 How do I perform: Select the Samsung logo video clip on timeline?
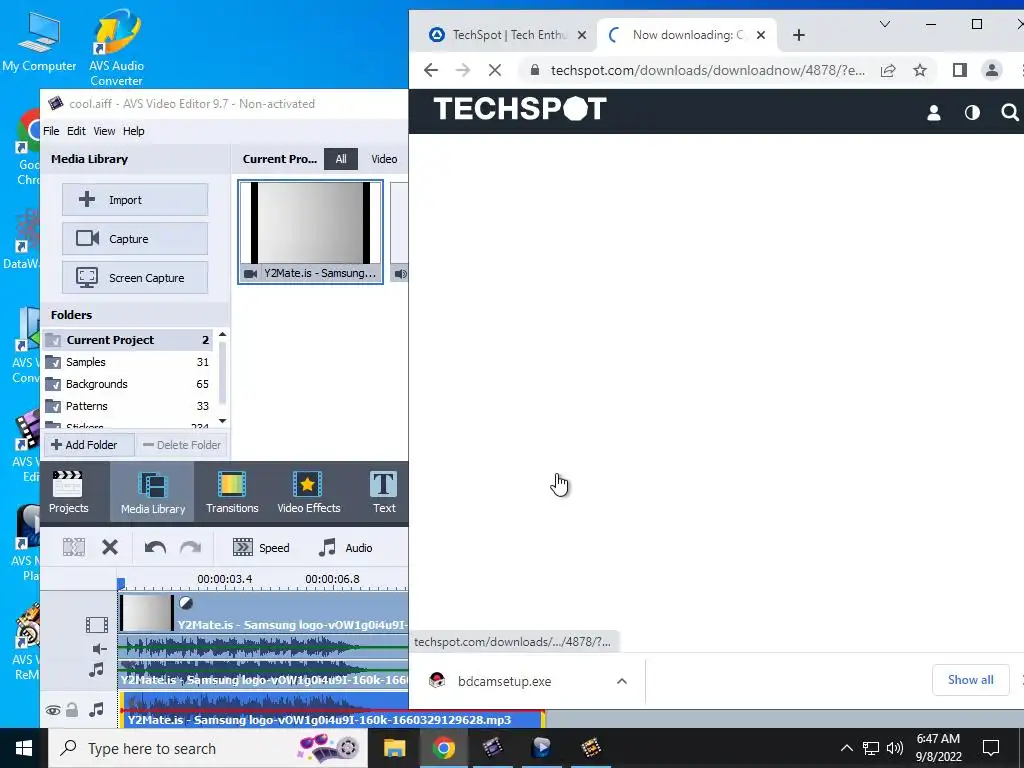264,613
